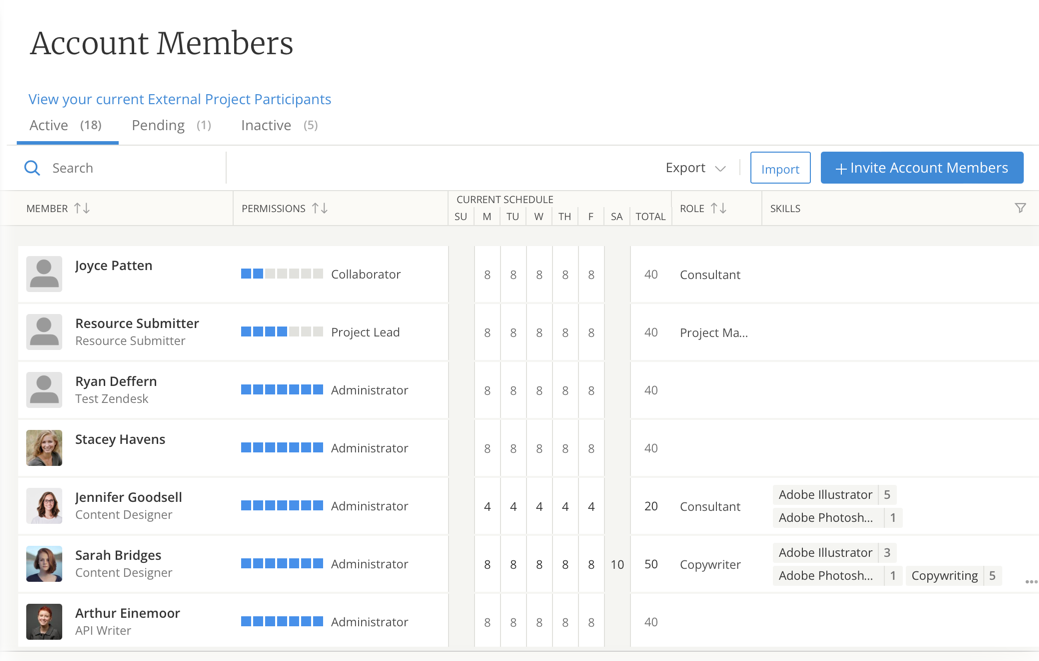Click Joyce Patten's Collaborator permission bar

(x=282, y=274)
